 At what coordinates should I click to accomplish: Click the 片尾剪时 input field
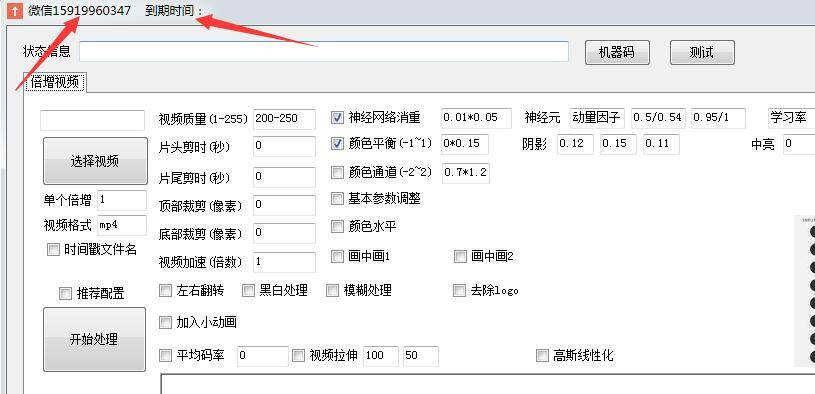click(284, 177)
